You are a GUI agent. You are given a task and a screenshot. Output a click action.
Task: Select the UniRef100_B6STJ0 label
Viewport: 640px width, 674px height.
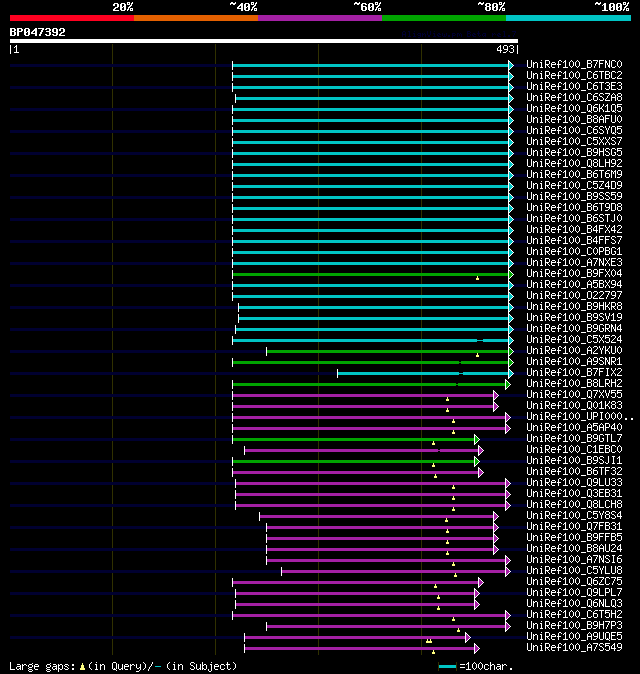click(574, 218)
